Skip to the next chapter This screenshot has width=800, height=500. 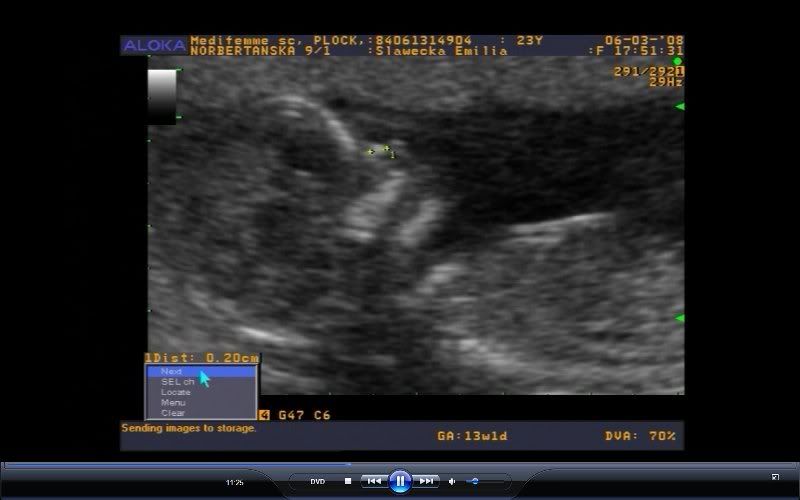tap(427, 481)
